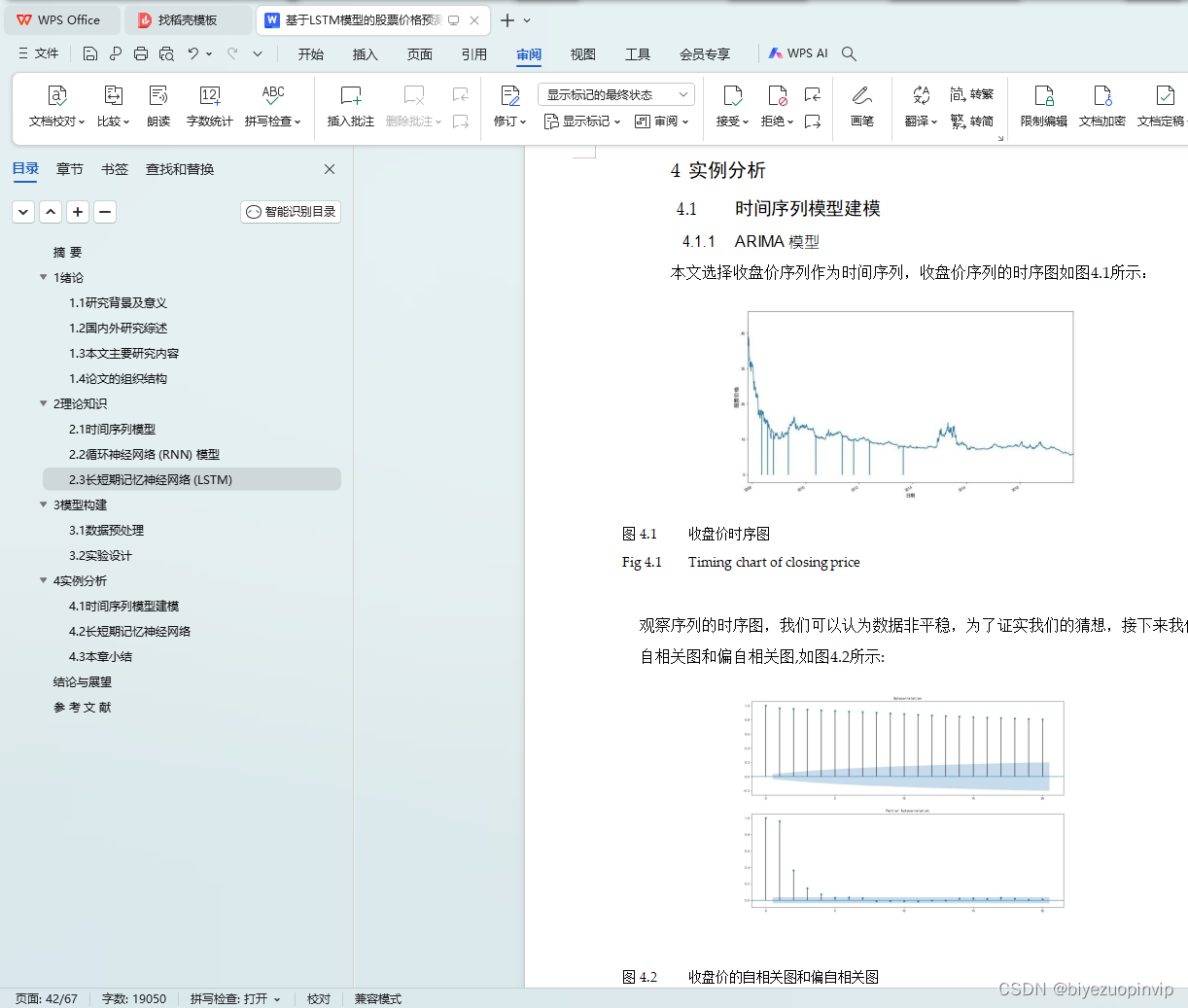Screen dimensions: 1188x1008
Task: Convert text with 转繁
Action: pos(972,94)
